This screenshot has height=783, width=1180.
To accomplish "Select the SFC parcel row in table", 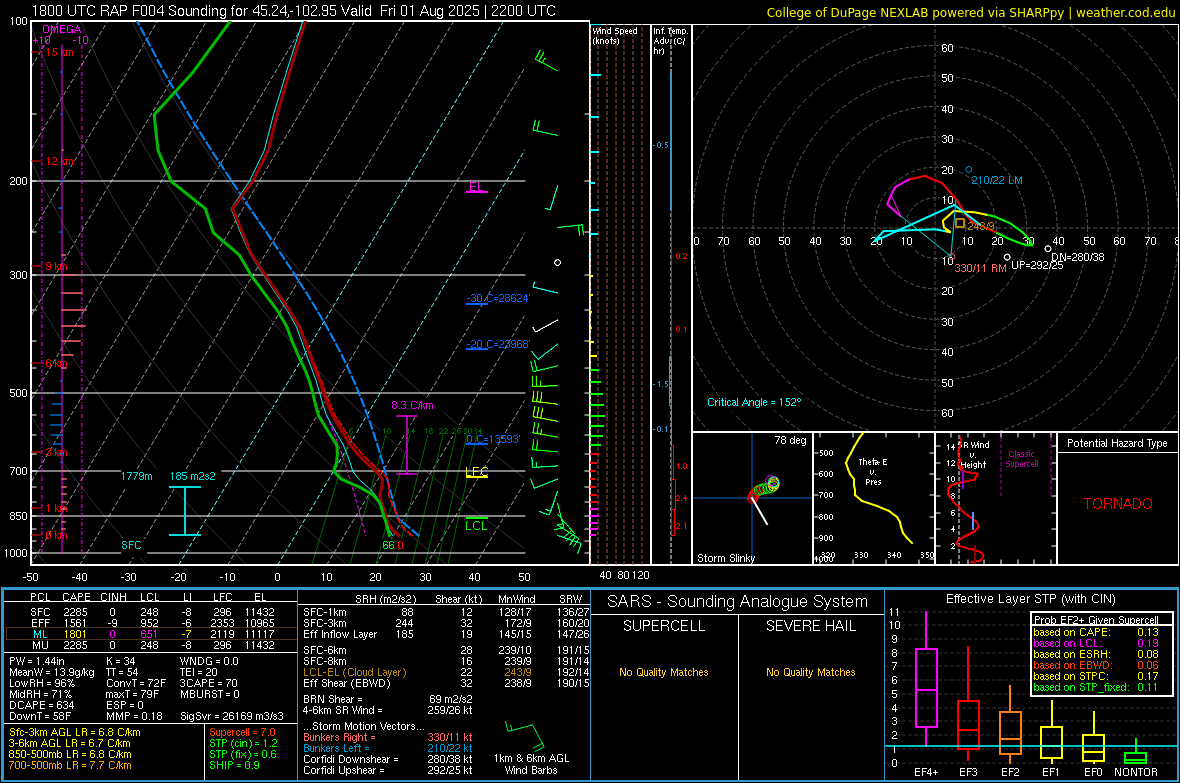I will pyautogui.click(x=151, y=612).
